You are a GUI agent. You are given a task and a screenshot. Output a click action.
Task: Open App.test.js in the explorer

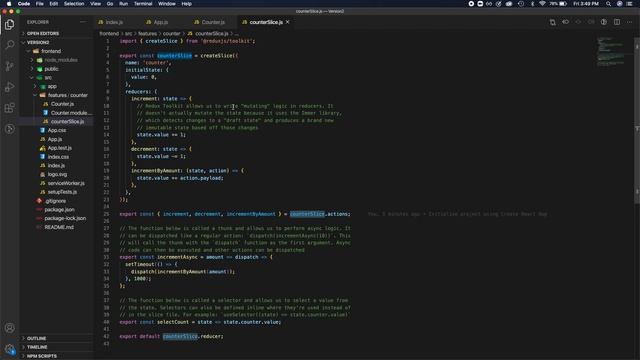(x=56, y=148)
